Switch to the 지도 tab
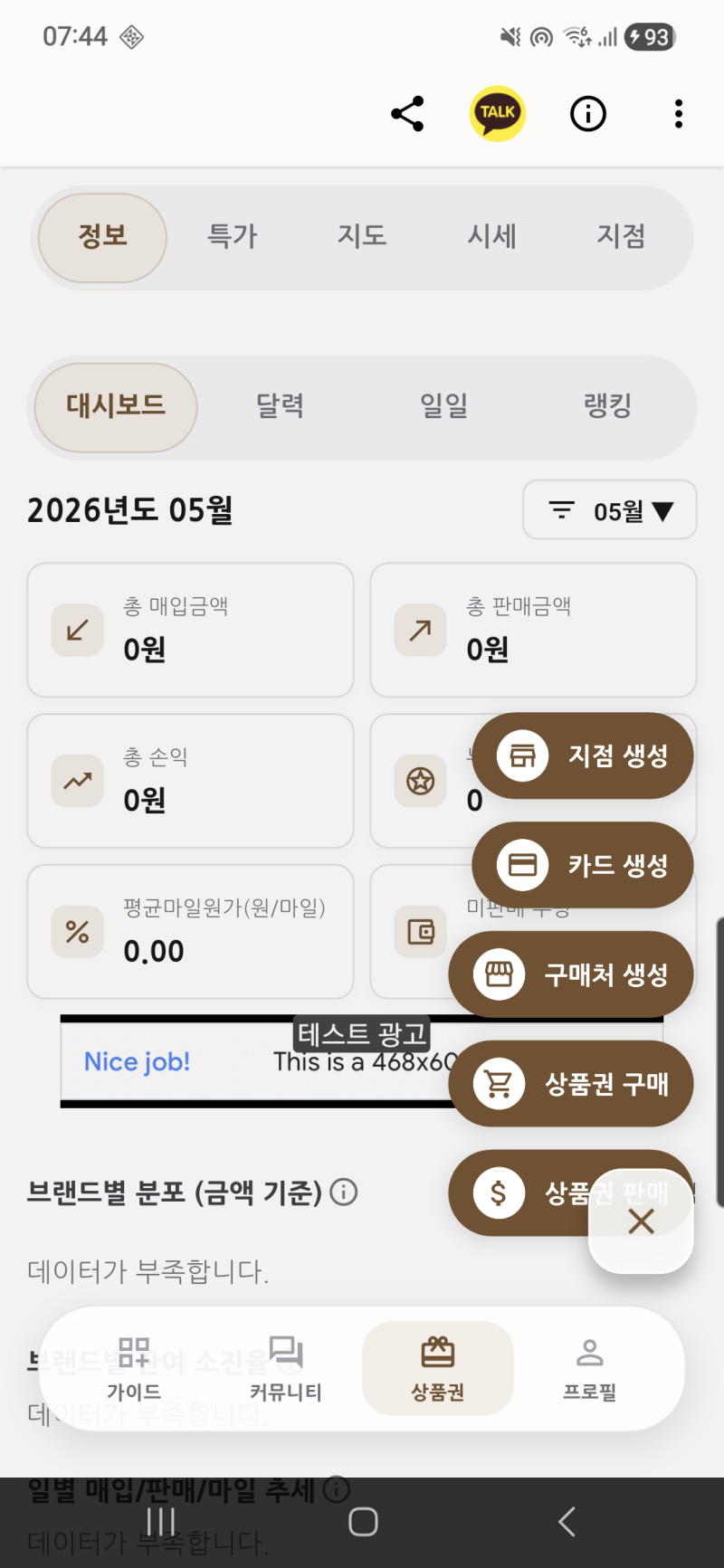Image resolution: width=724 pixels, height=1568 pixels. (x=362, y=237)
